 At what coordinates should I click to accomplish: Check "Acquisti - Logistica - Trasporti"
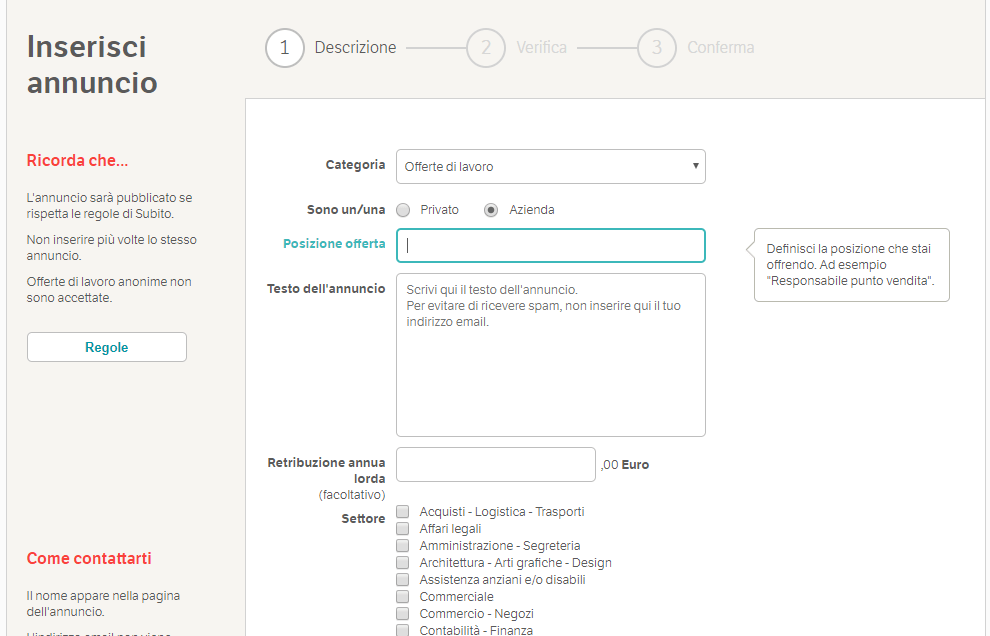tap(403, 511)
